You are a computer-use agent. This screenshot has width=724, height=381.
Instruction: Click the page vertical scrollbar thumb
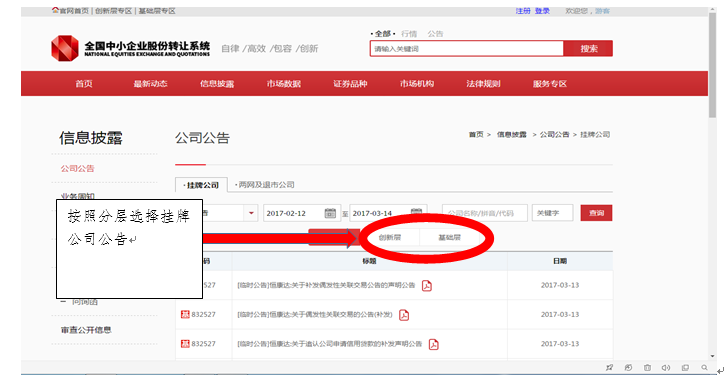pos(712,65)
